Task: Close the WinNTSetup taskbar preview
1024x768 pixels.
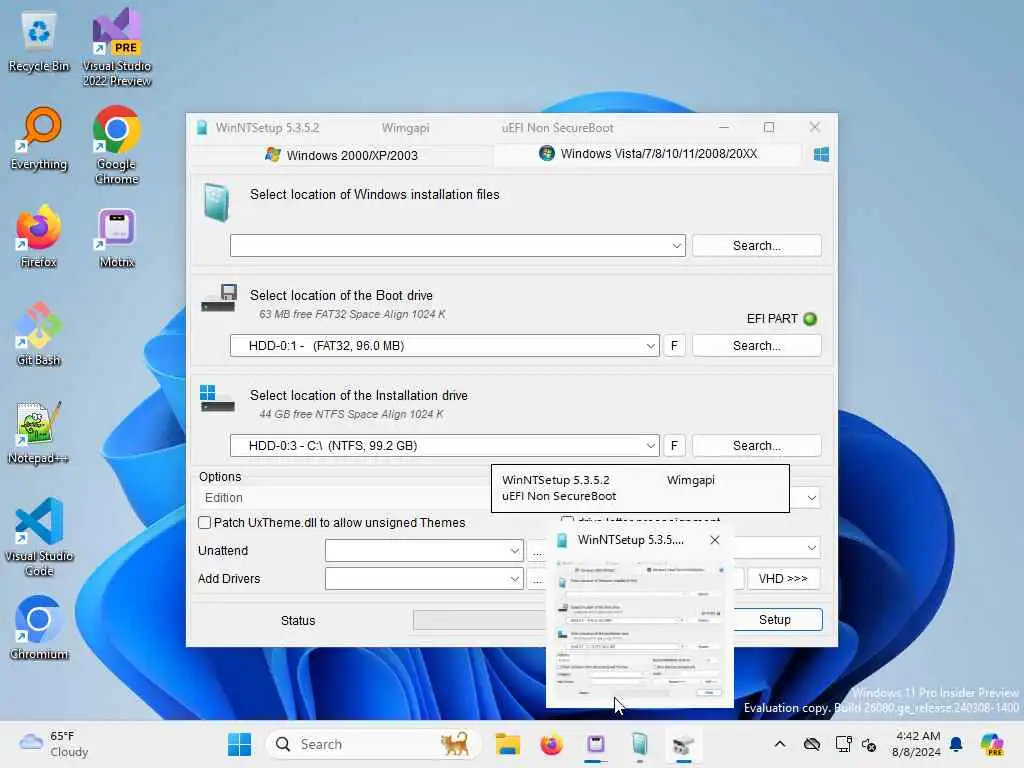Action: [x=715, y=540]
